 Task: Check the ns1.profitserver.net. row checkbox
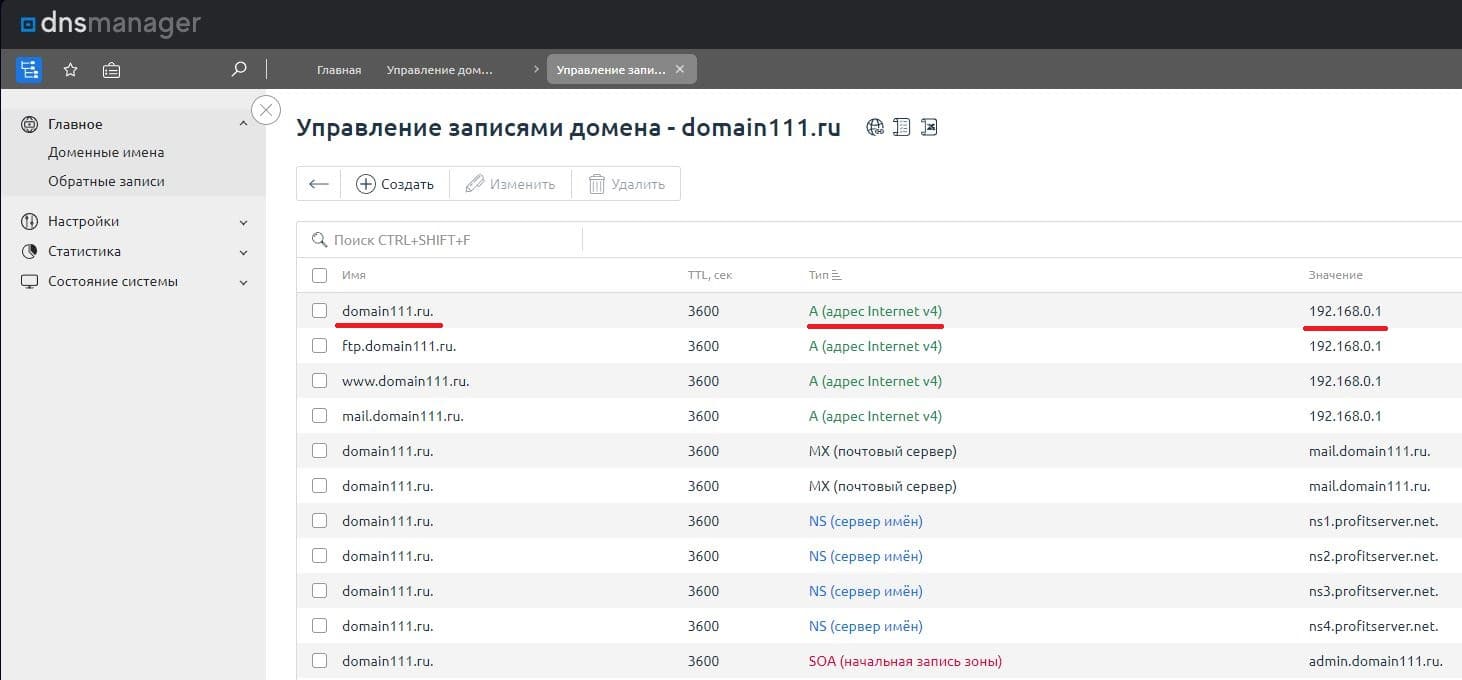point(319,521)
